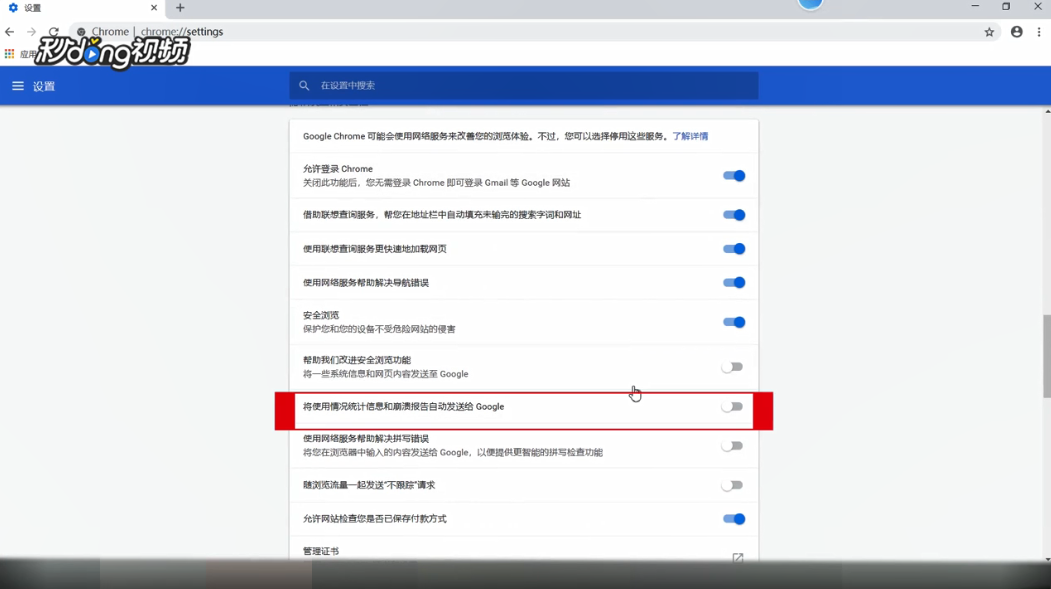Enable "不跟踪" request switch

732,485
